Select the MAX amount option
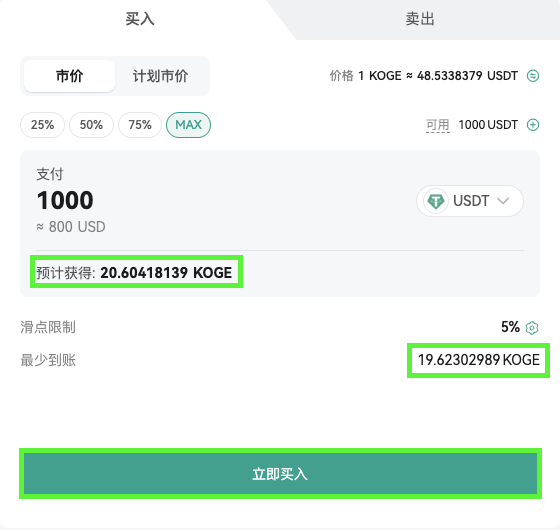Screen dimensions: 560x530 [x=188, y=125]
